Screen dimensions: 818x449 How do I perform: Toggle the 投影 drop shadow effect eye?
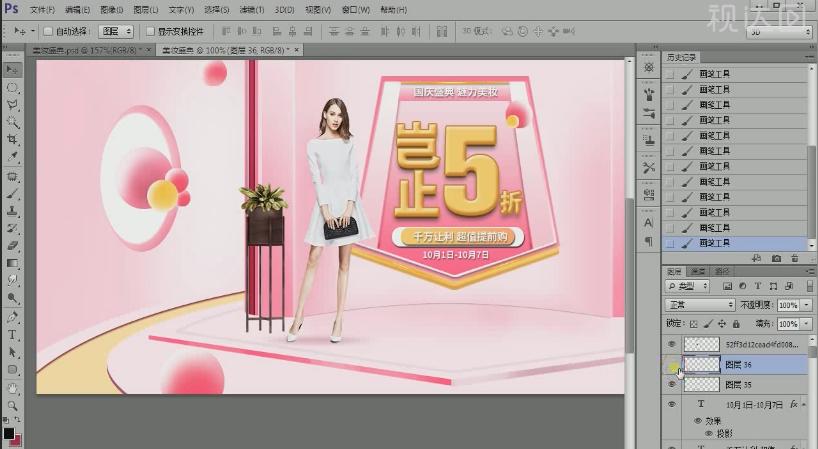[x=709, y=433]
